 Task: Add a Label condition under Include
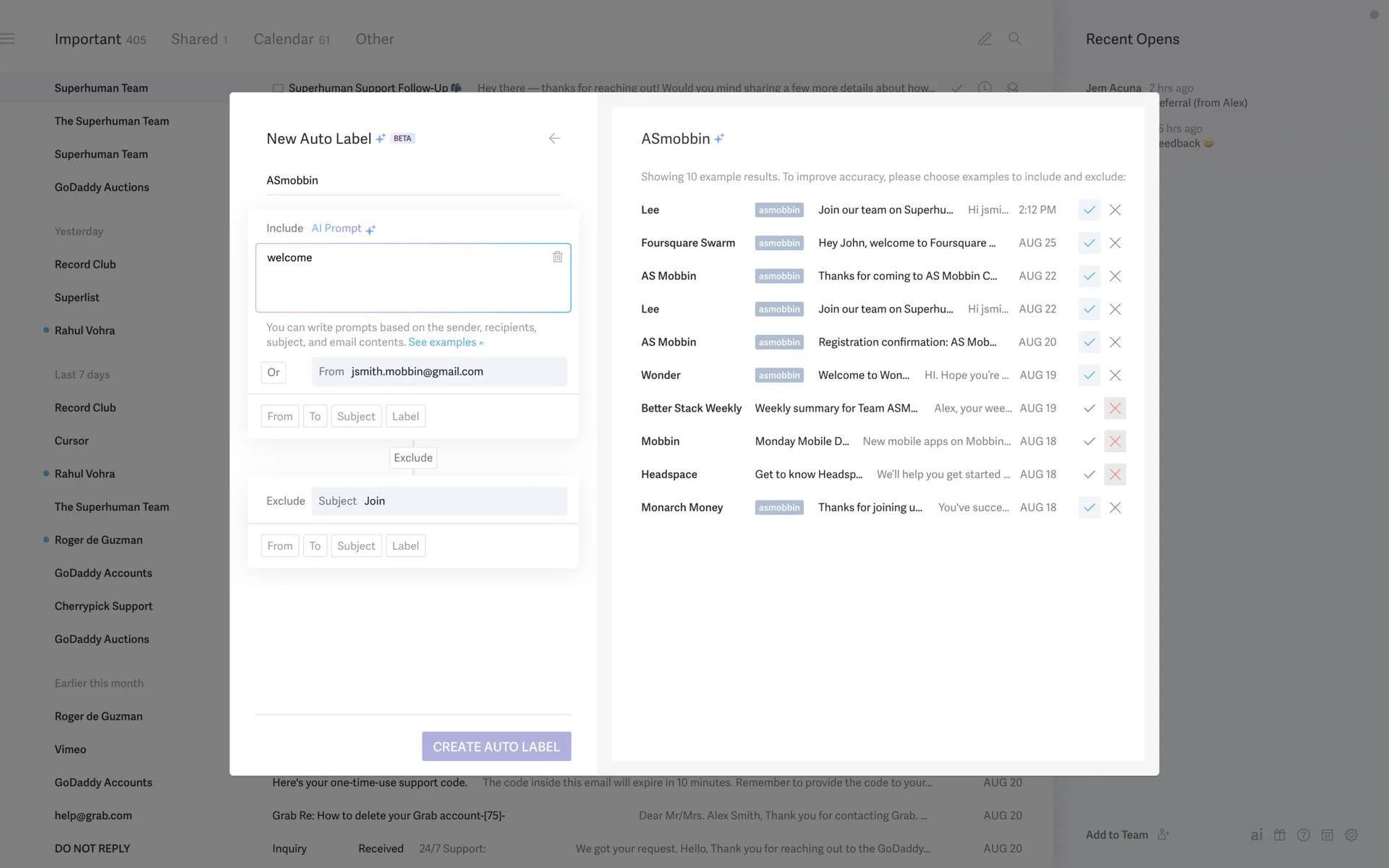coord(405,416)
